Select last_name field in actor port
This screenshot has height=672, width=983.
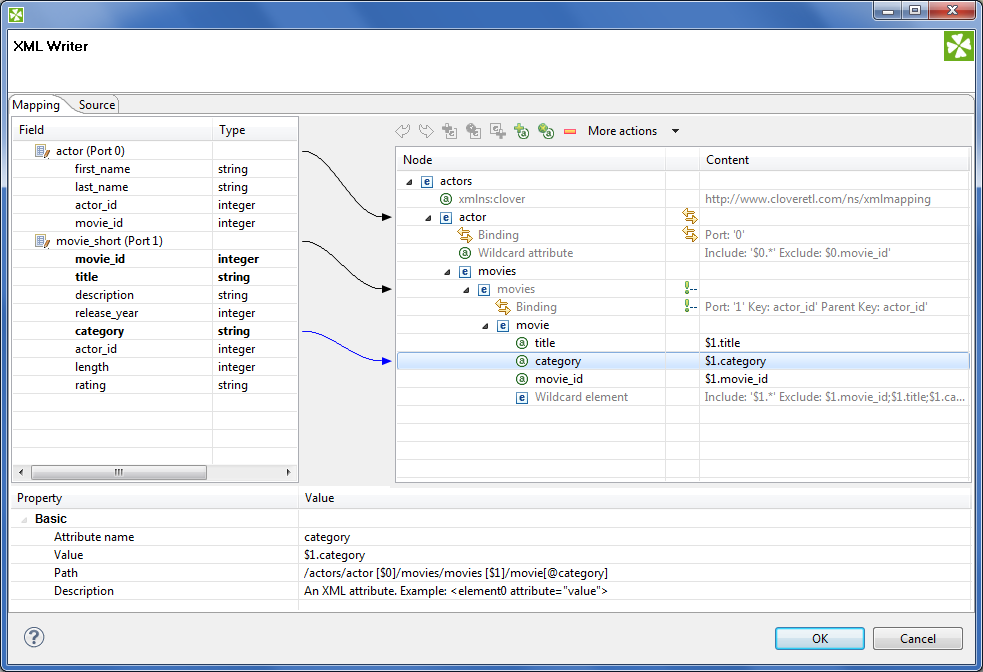[101, 187]
